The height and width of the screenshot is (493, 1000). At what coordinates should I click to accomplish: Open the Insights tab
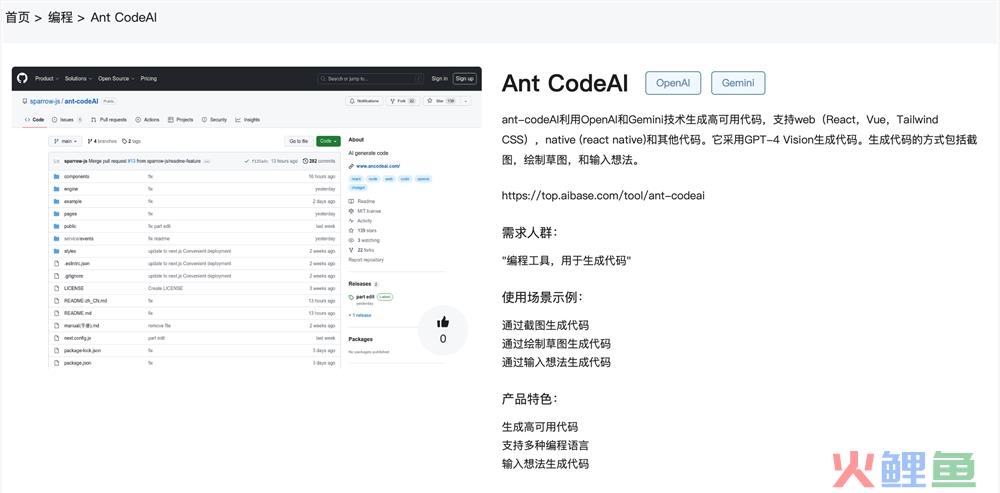point(248,119)
